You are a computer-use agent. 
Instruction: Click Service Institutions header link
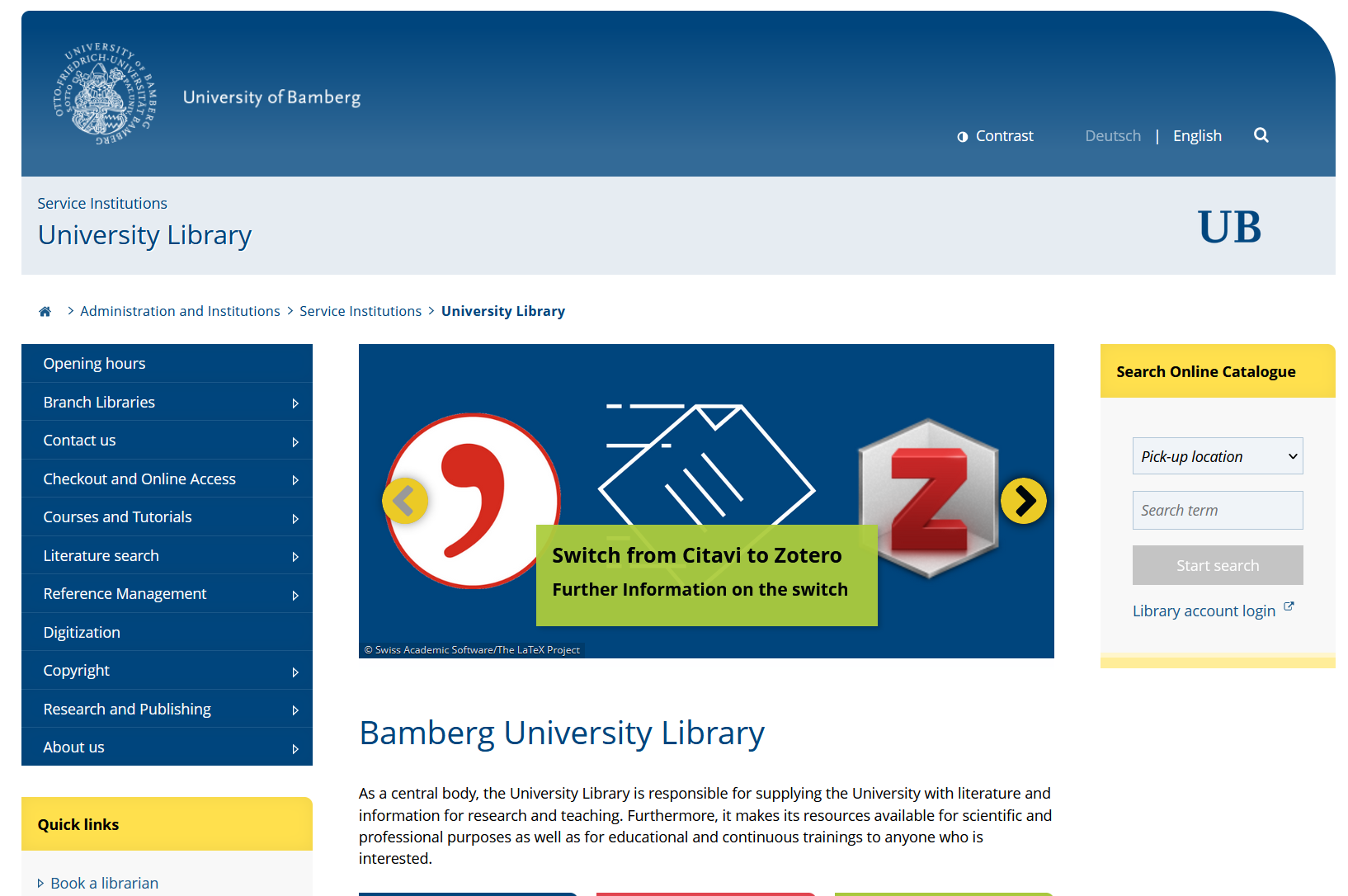click(102, 203)
